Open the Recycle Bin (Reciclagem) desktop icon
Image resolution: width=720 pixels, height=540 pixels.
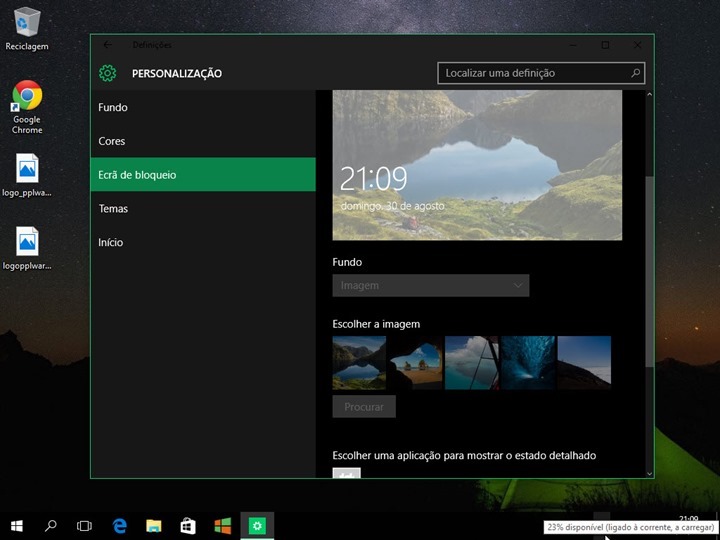click(27, 28)
